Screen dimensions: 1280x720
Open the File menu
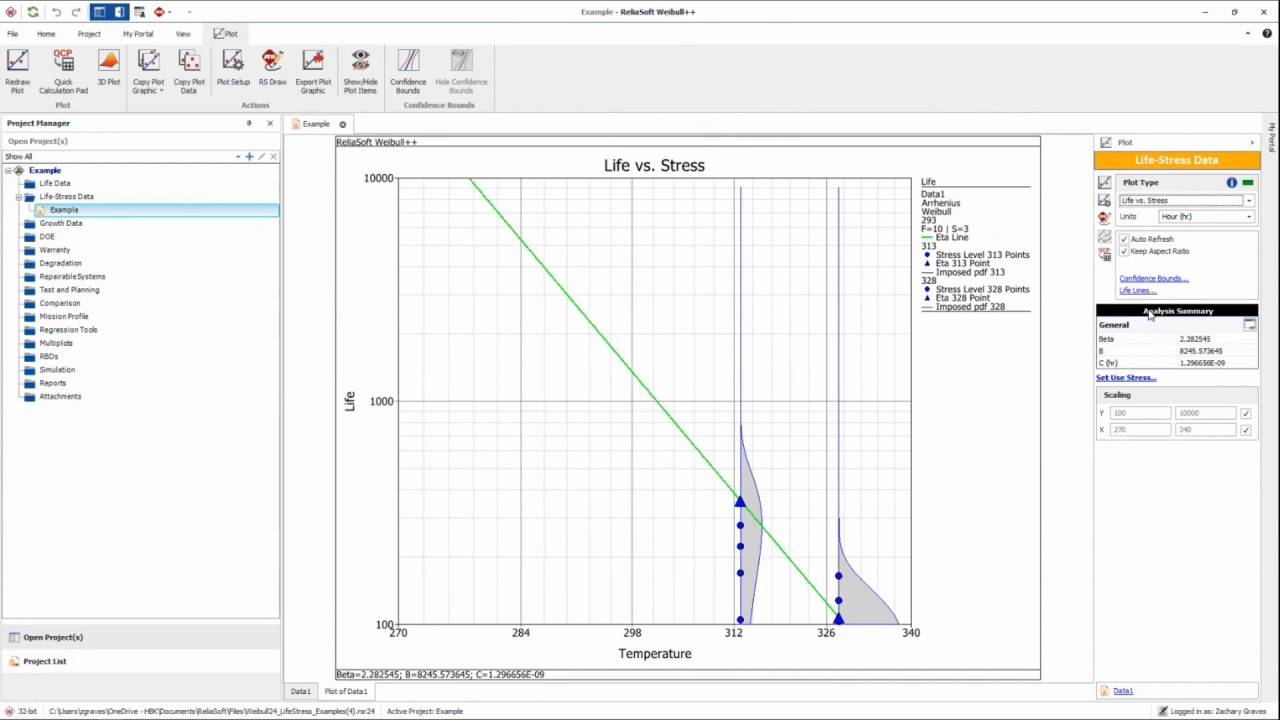coord(13,34)
